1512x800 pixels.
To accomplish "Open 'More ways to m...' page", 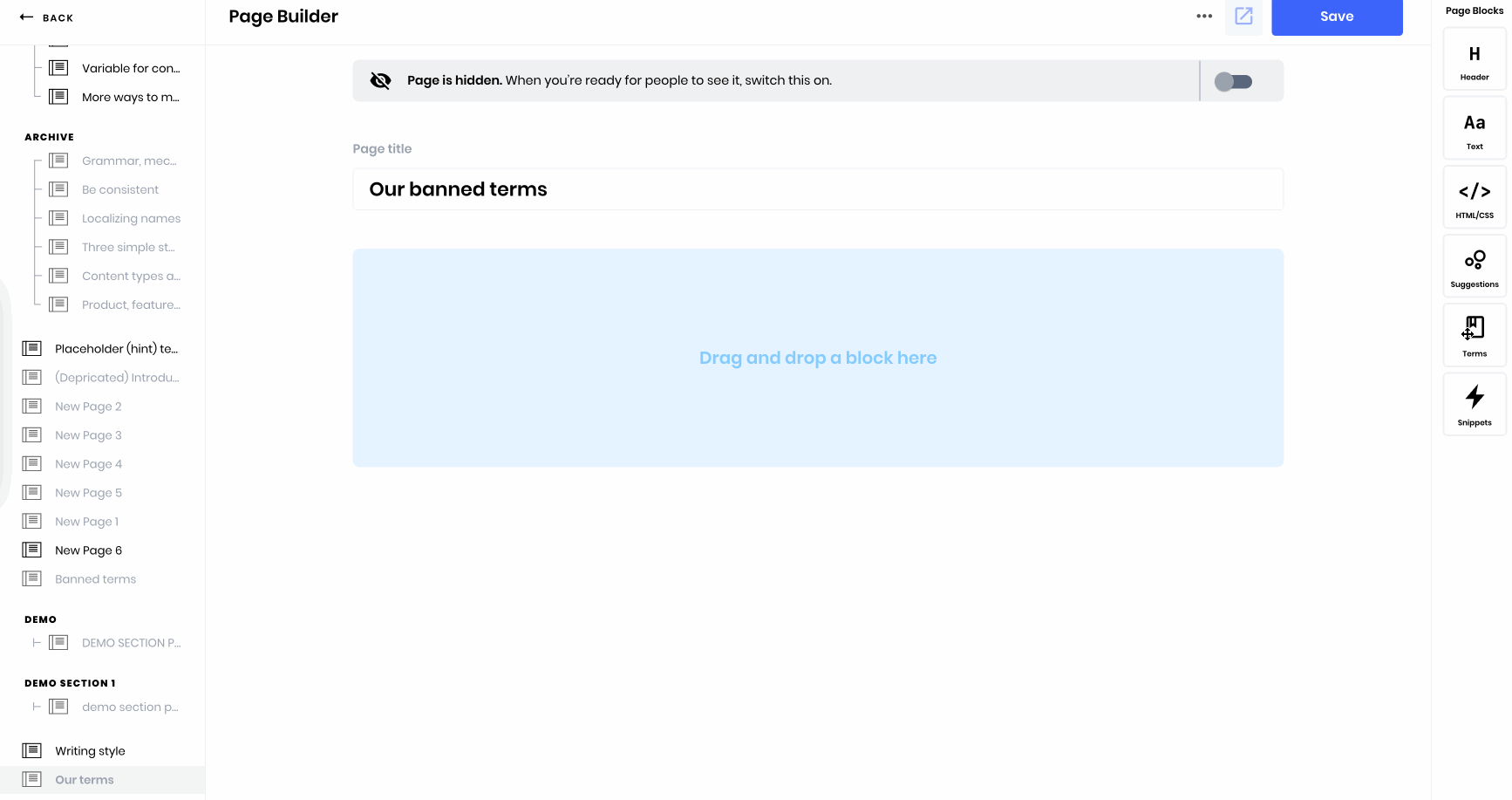I will pos(131,97).
